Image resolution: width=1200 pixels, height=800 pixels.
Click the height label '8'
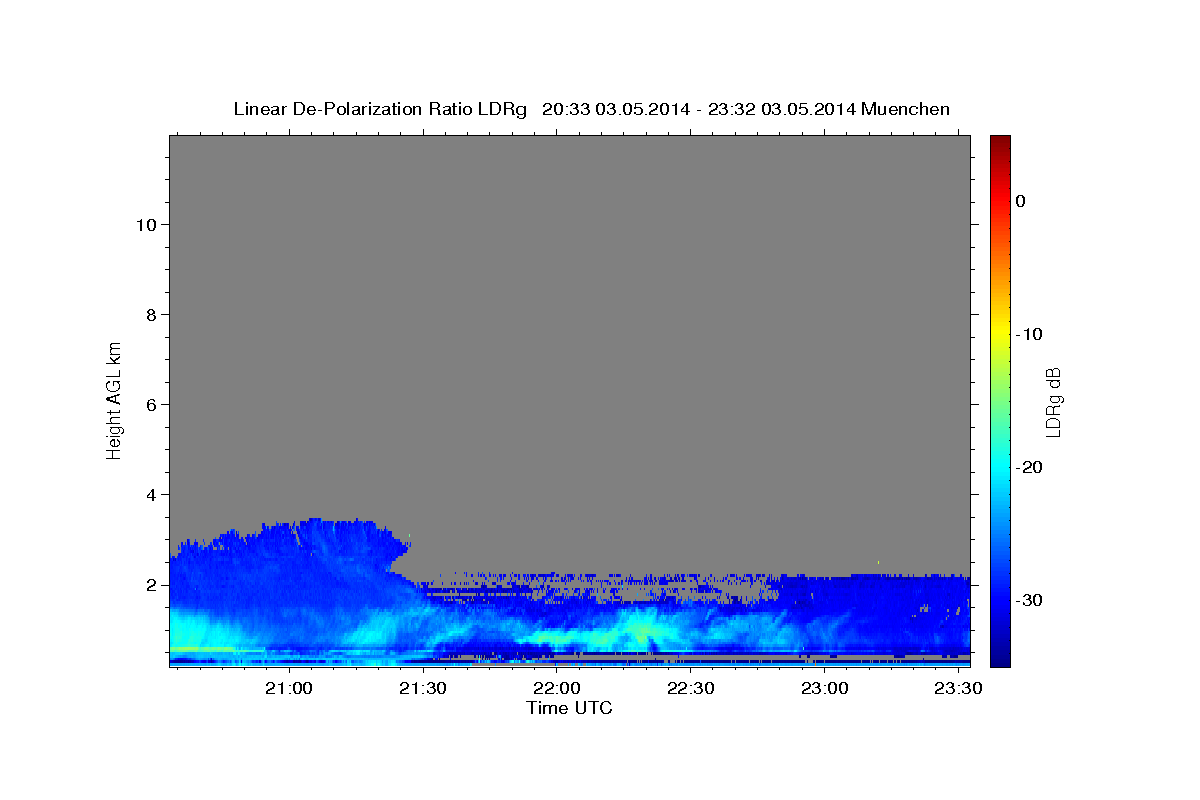tap(149, 315)
